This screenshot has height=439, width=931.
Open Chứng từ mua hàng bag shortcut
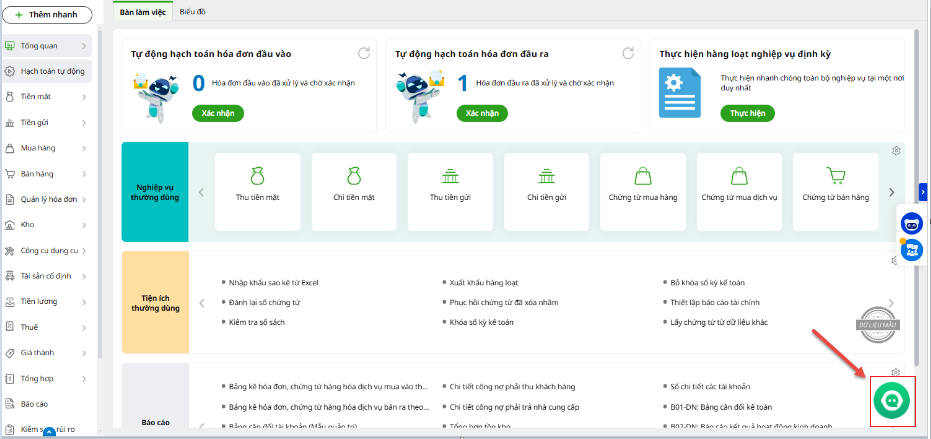(x=643, y=184)
